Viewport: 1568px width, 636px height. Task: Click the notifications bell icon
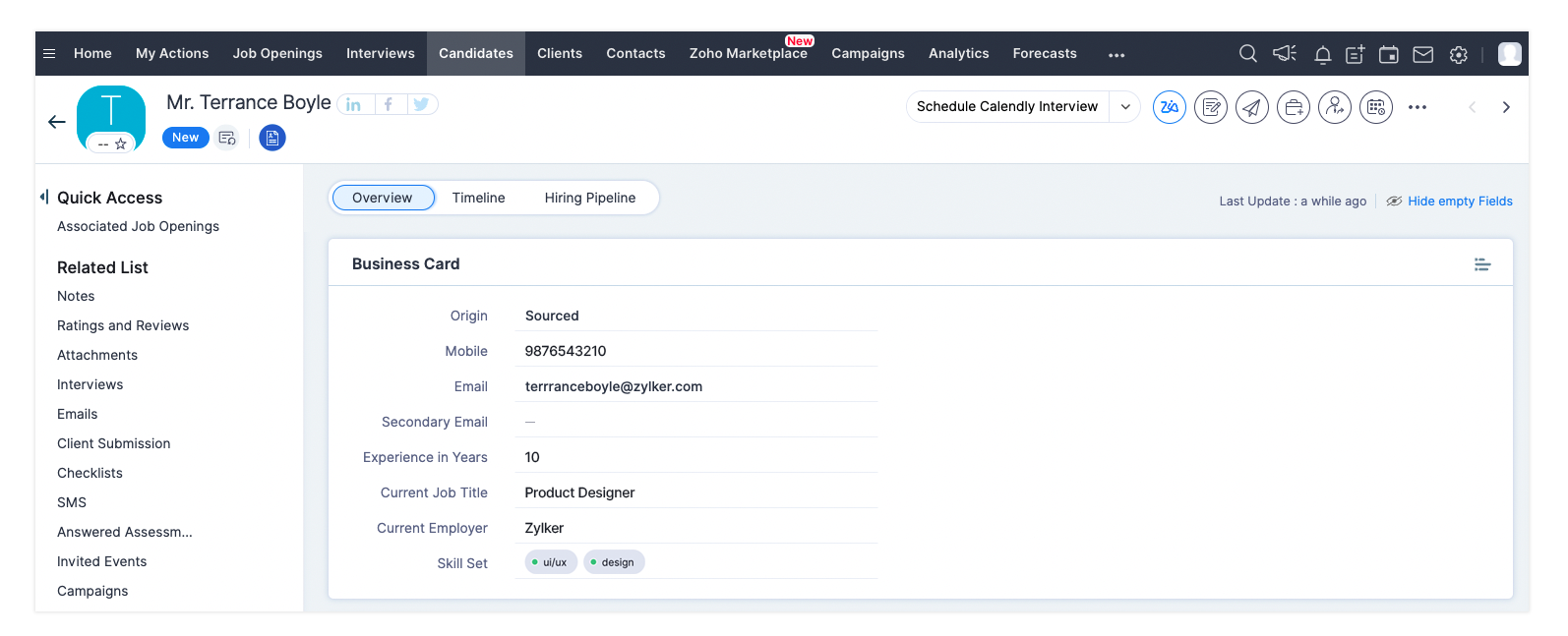coord(1322,55)
